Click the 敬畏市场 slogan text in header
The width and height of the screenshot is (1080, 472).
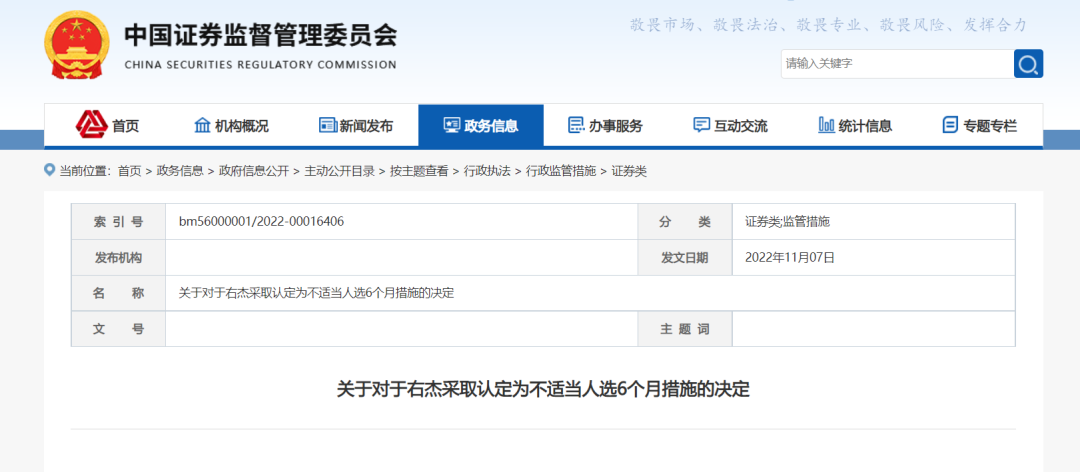click(x=663, y=25)
